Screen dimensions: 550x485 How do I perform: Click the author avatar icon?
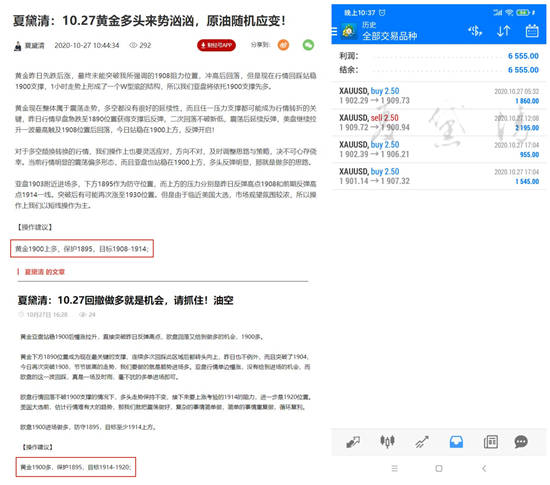pos(18,46)
